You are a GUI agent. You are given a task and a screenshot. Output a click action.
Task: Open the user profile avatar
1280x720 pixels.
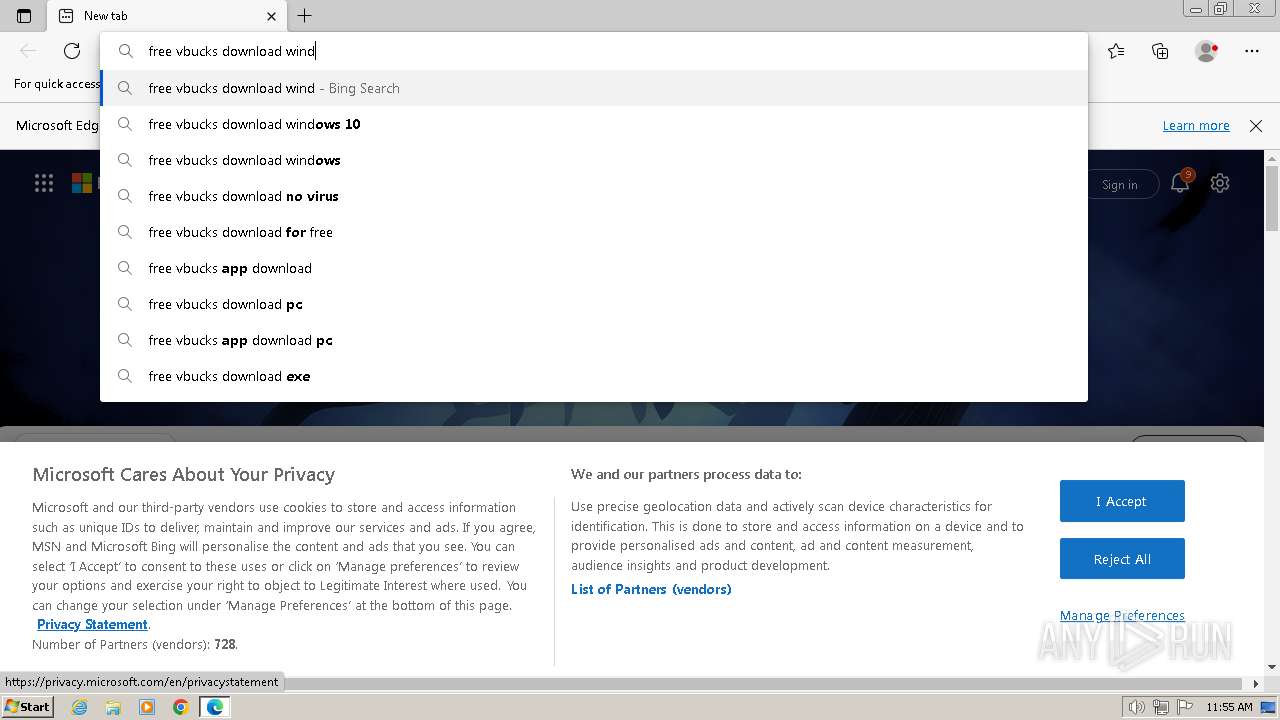click(1207, 51)
